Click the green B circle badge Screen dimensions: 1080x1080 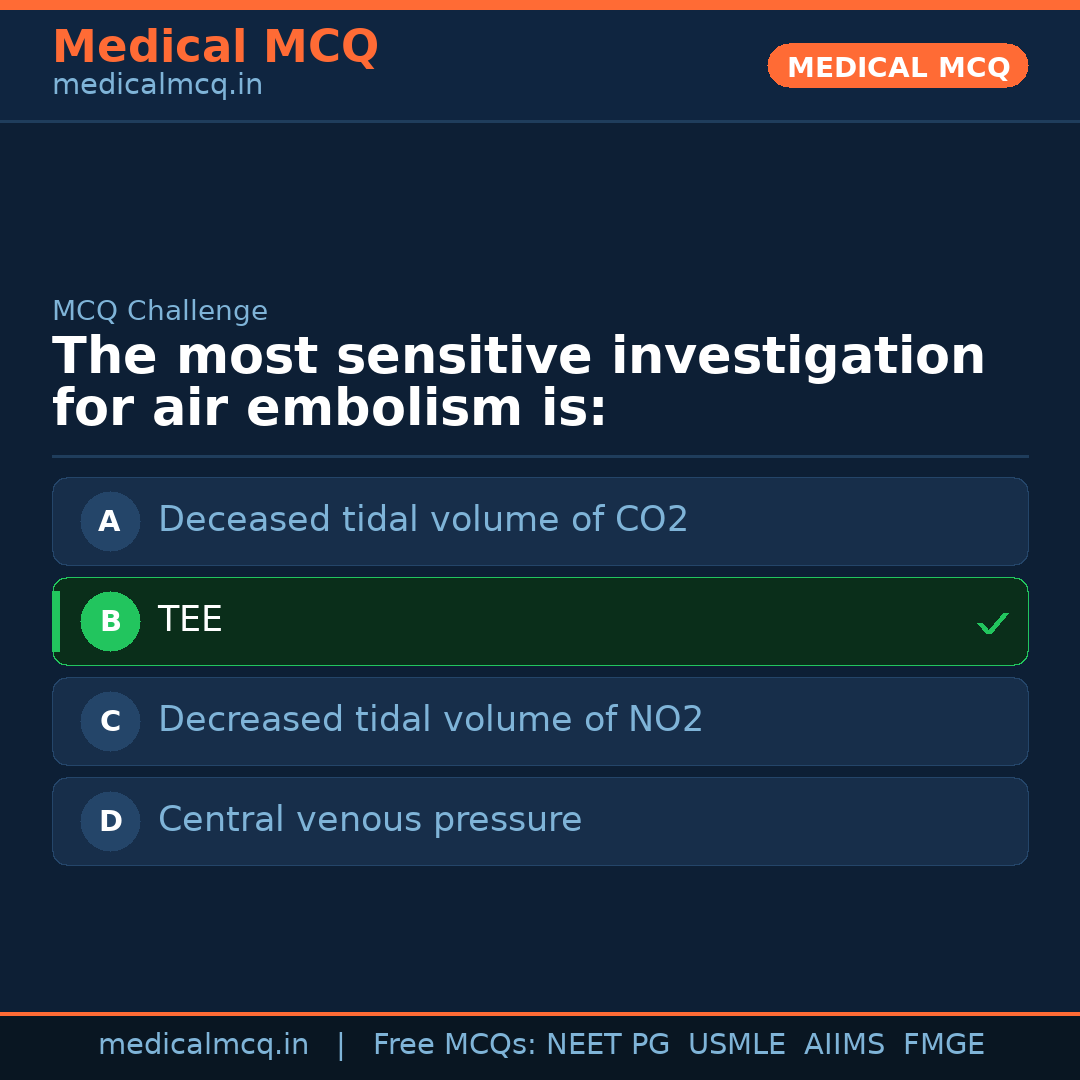[x=110, y=621]
